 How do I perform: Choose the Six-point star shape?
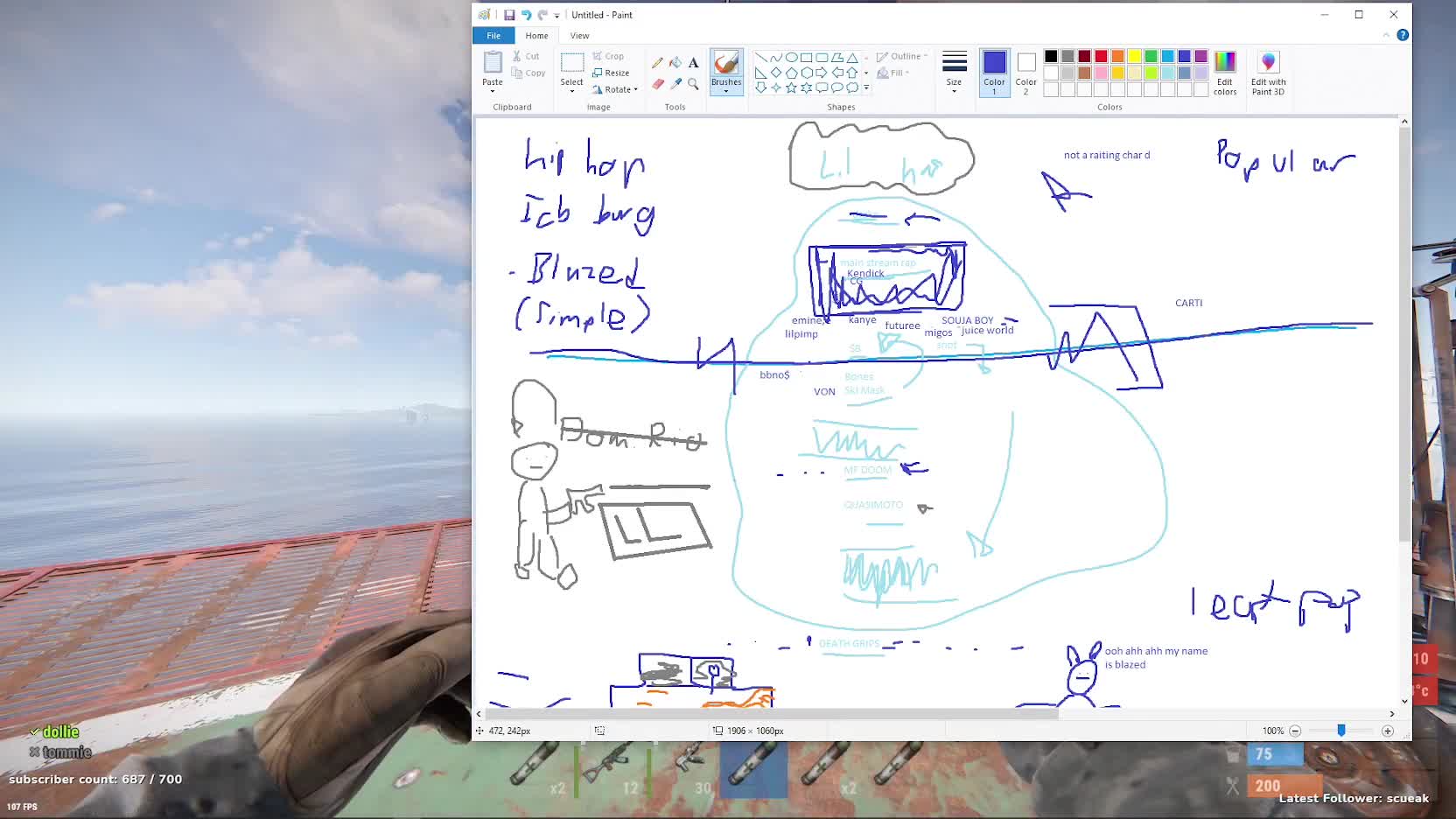coord(807,87)
